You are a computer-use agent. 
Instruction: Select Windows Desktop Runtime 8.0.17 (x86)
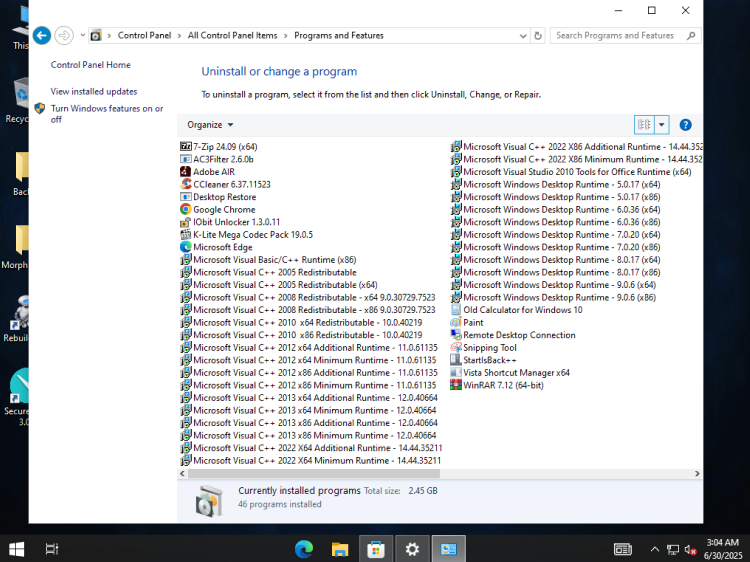click(x=556, y=272)
